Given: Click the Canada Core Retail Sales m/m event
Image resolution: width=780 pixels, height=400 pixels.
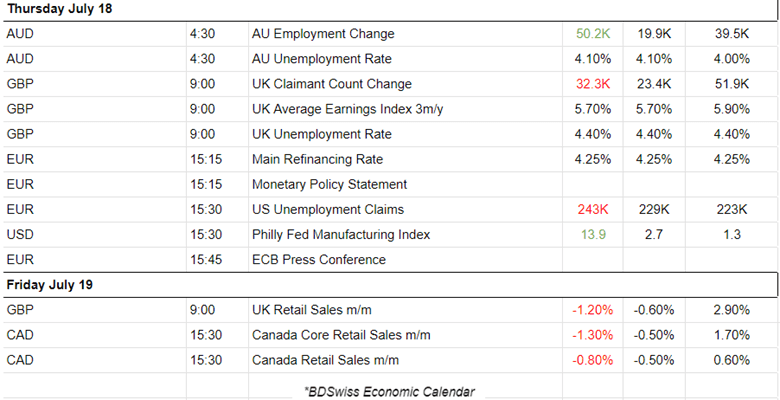Looking at the screenshot, I should (339, 335).
